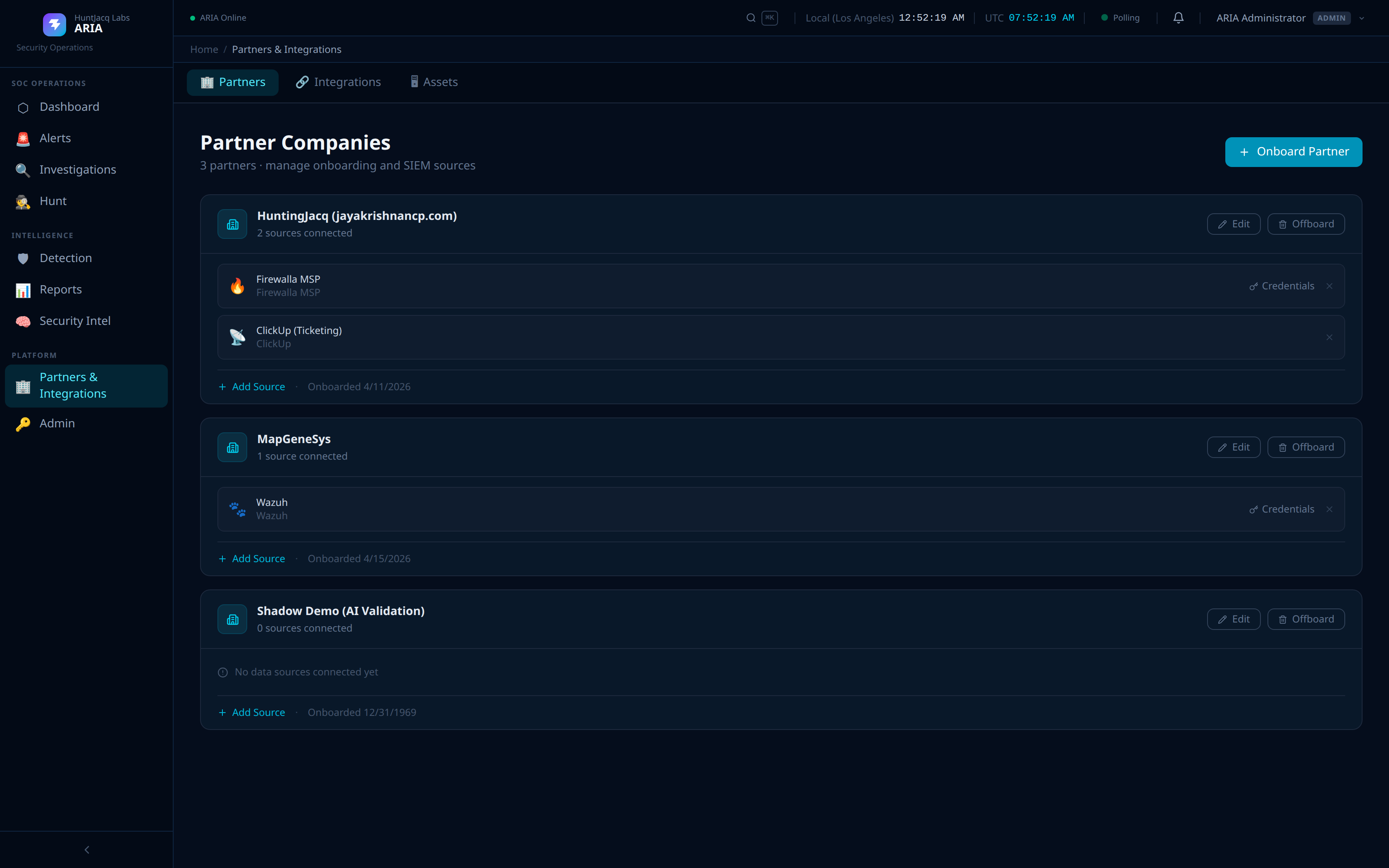1389x868 pixels.
Task: Open the notifications bell
Action: 1178,18
